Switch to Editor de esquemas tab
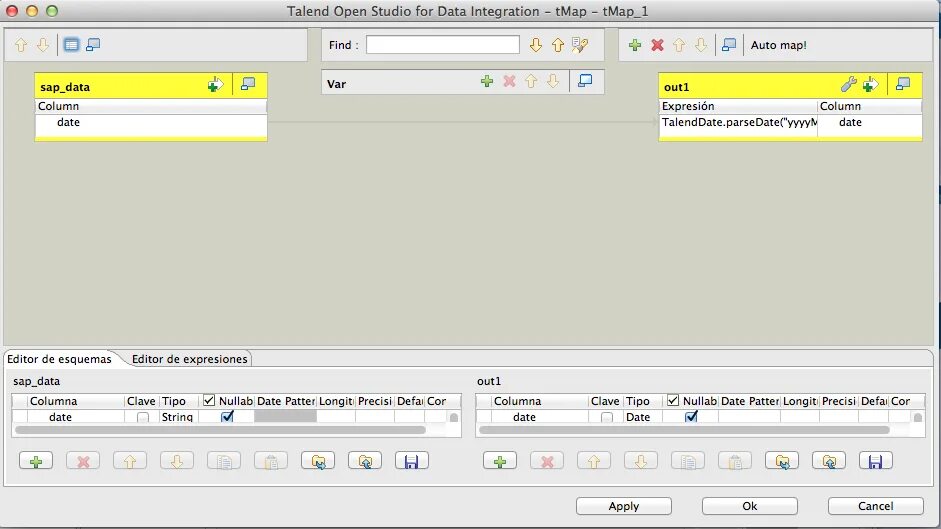 [59, 359]
